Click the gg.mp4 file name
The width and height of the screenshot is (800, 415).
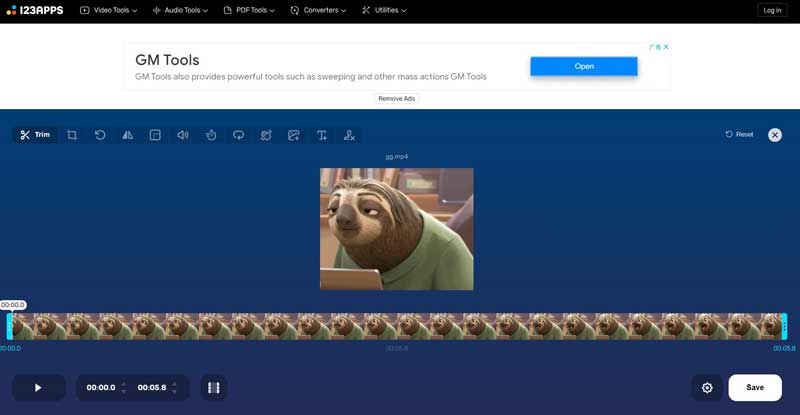click(396, 157)
